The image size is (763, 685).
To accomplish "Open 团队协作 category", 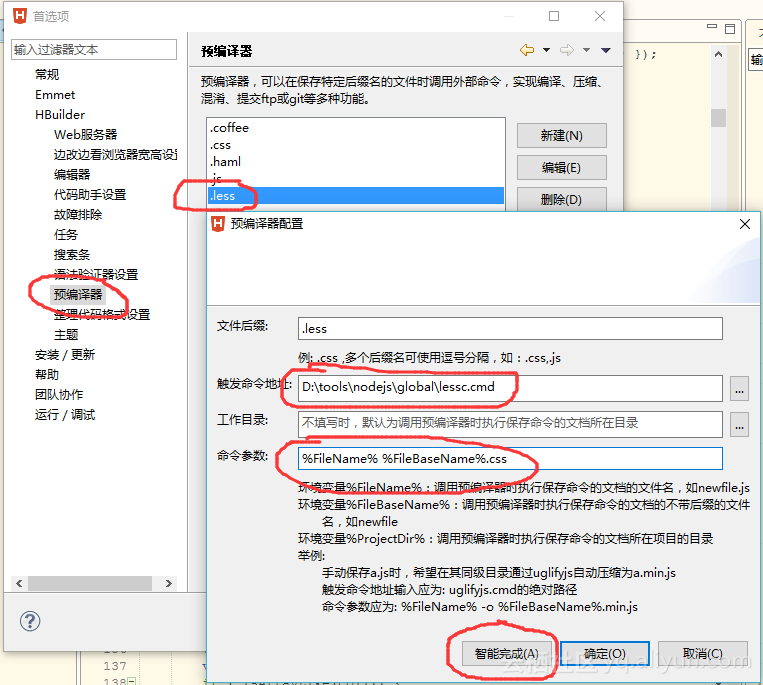I will [x=59, y=395].
